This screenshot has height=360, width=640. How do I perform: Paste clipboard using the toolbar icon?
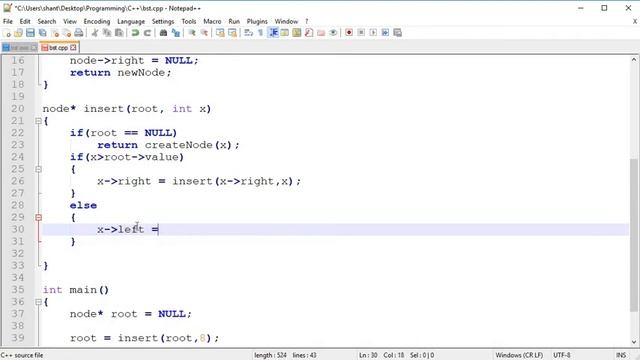pyautogui.click(x=119, y=33)
